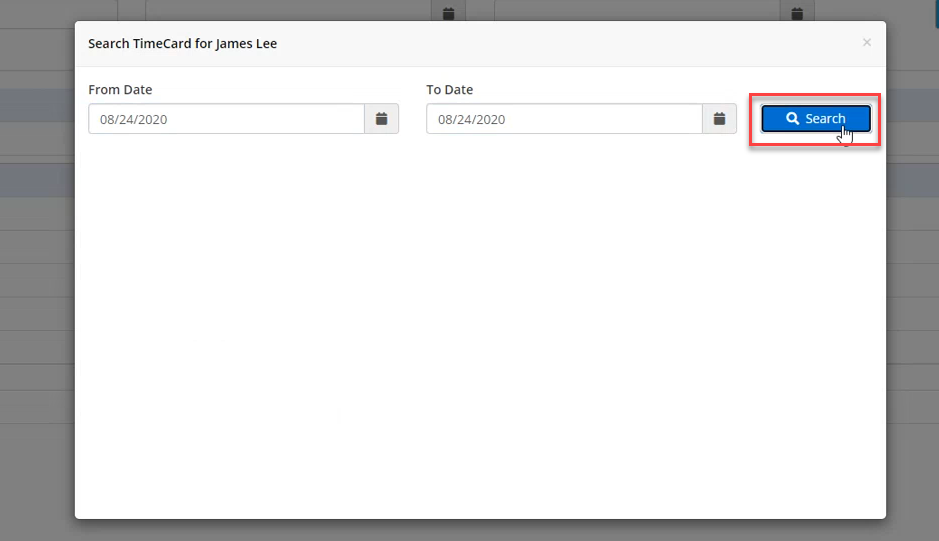Close the Search TimeCard dialog
939x541 pixels.
point(866,42)
